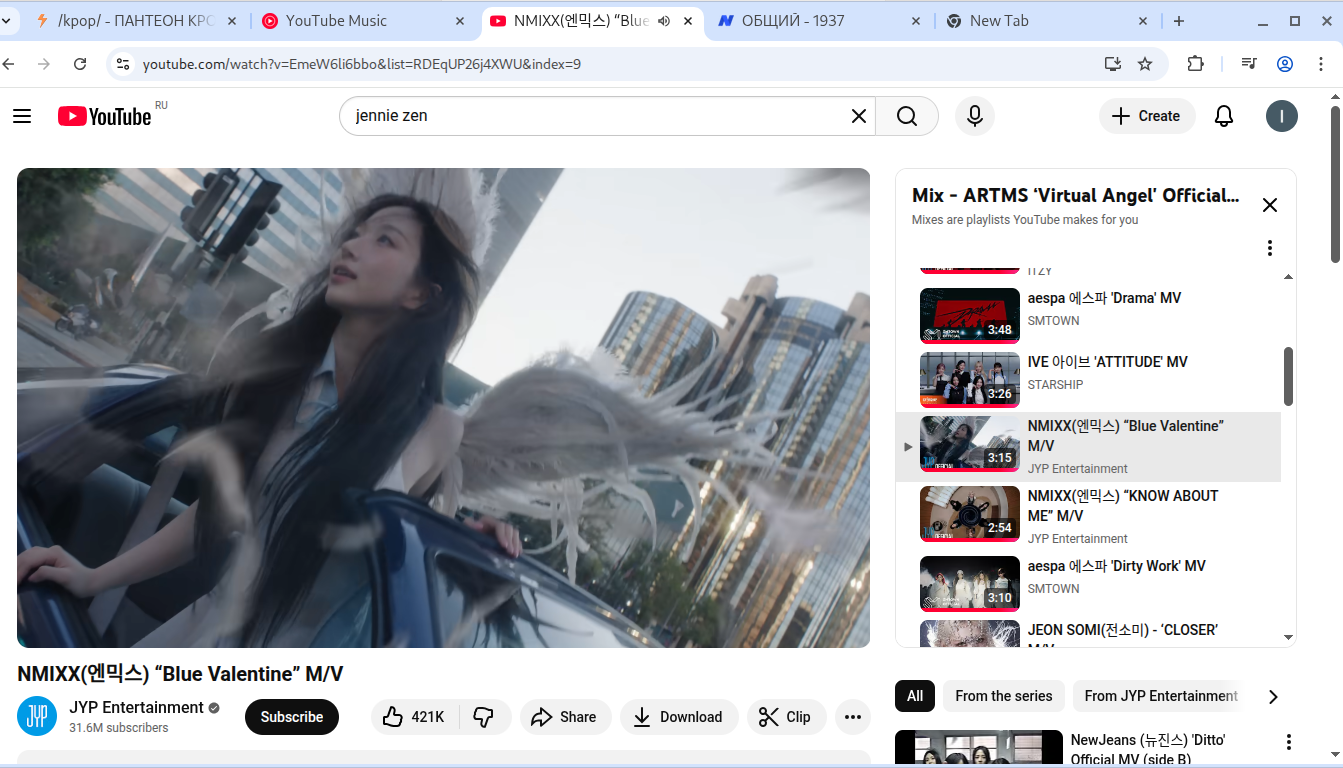Image resolution: width=1343 pixels, height=768 pixels.
Task: Open Mix playlist more options menu
Action: (1270, 248)
